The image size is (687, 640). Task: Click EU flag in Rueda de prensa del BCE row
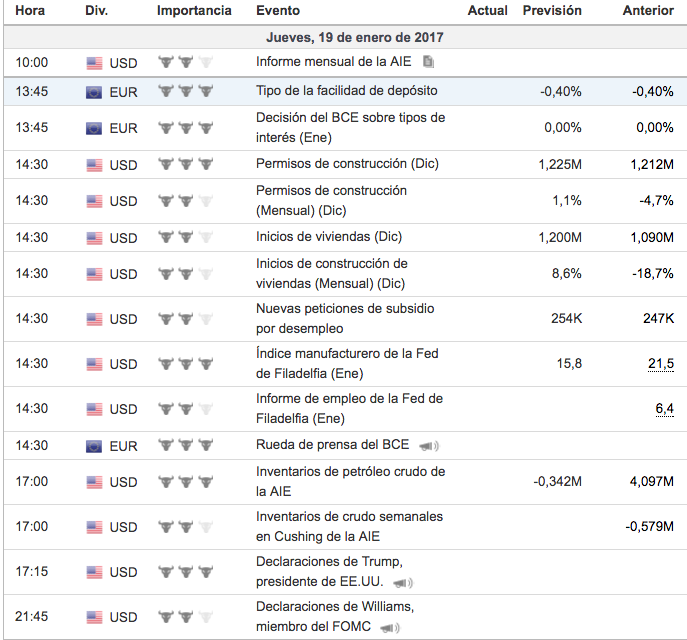[x=94, y=446]
